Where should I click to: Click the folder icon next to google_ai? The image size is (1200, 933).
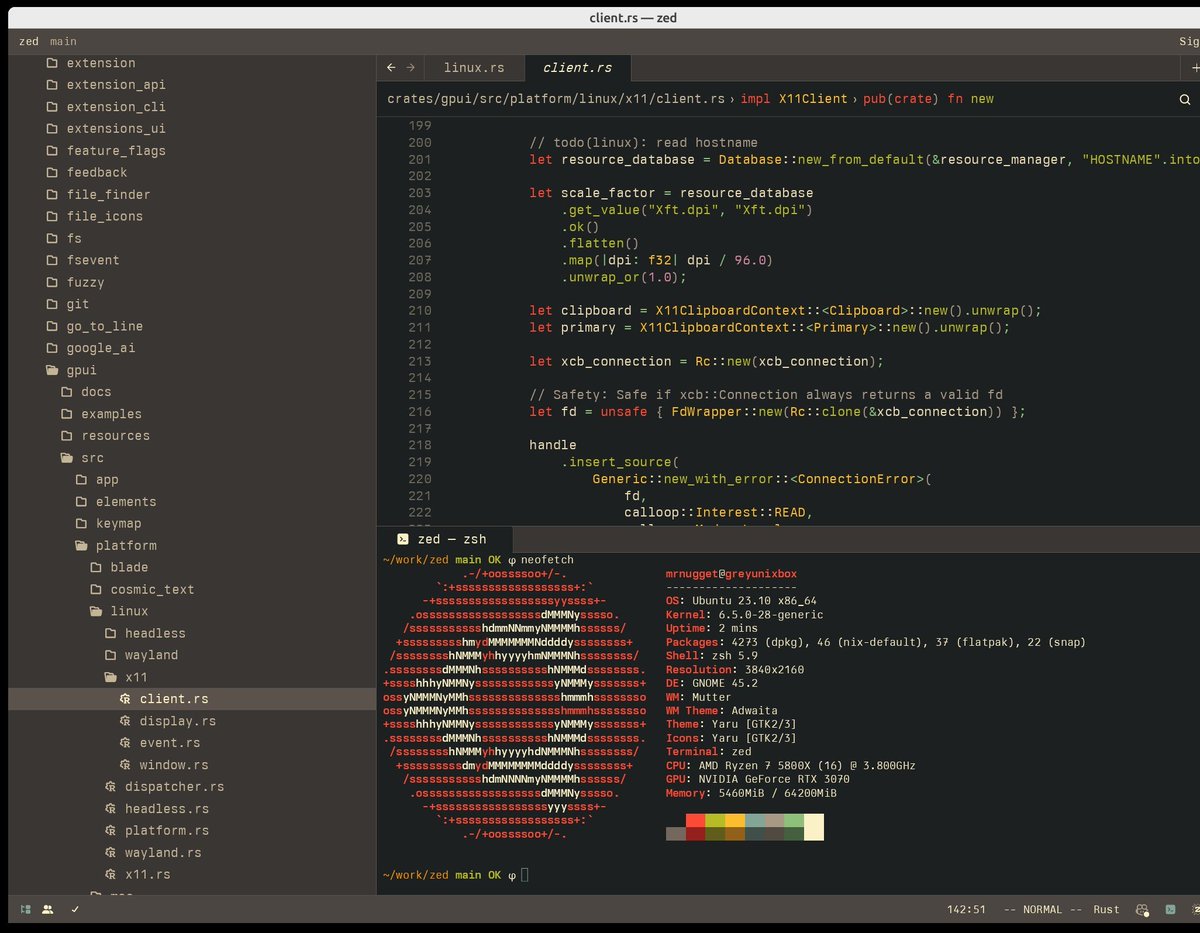pyautogui.click(x=52, y=348)
